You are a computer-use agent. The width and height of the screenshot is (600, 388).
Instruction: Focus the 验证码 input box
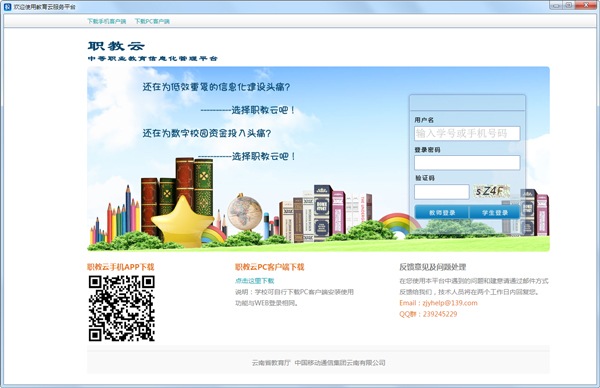442,192
